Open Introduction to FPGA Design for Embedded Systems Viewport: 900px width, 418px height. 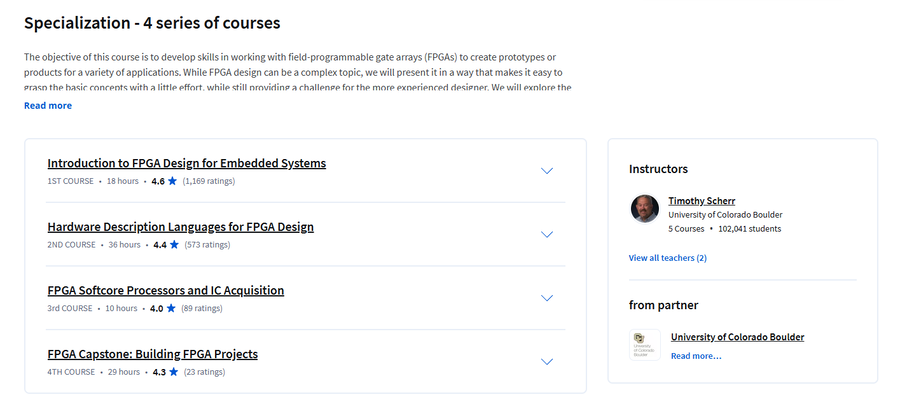(187, 163)
